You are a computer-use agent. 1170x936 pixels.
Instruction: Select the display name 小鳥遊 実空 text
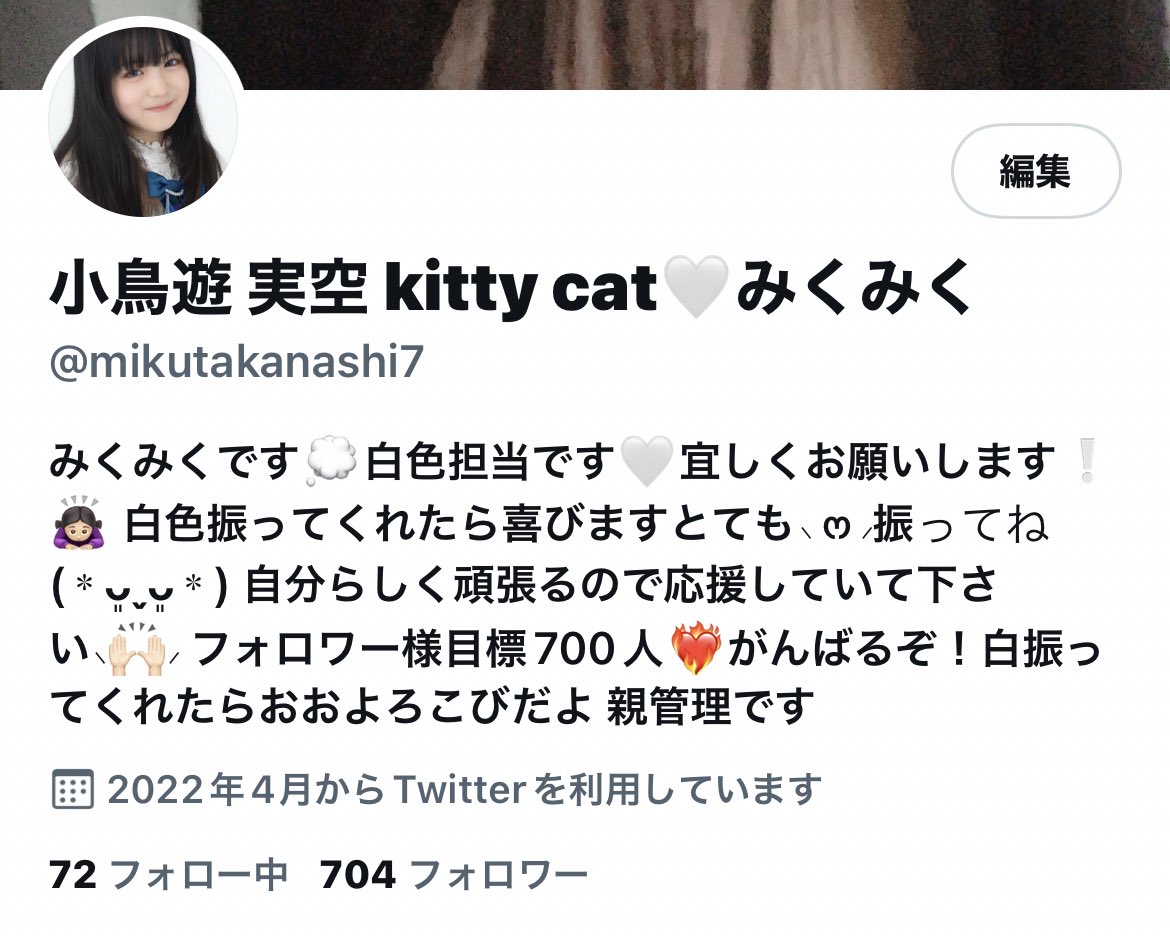pyautogui.click(x=208, y=287)
